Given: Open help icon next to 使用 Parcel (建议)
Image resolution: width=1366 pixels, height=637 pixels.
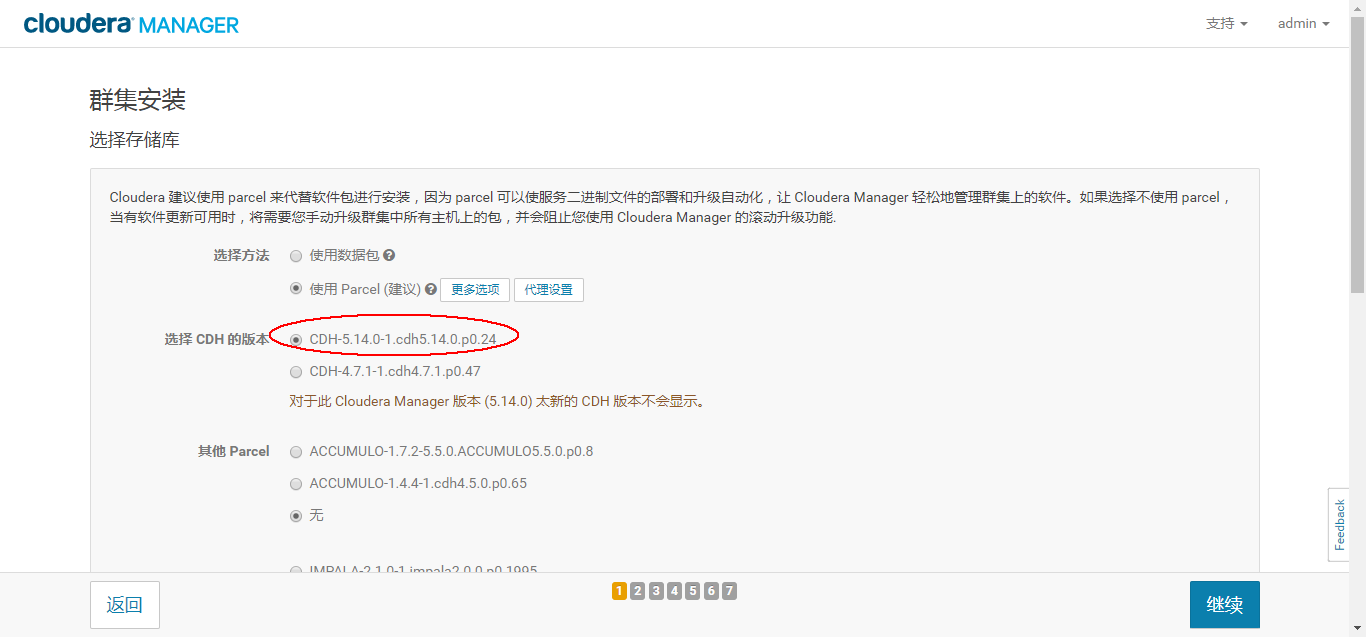Looking at the screenshot, I should point(430,289).
